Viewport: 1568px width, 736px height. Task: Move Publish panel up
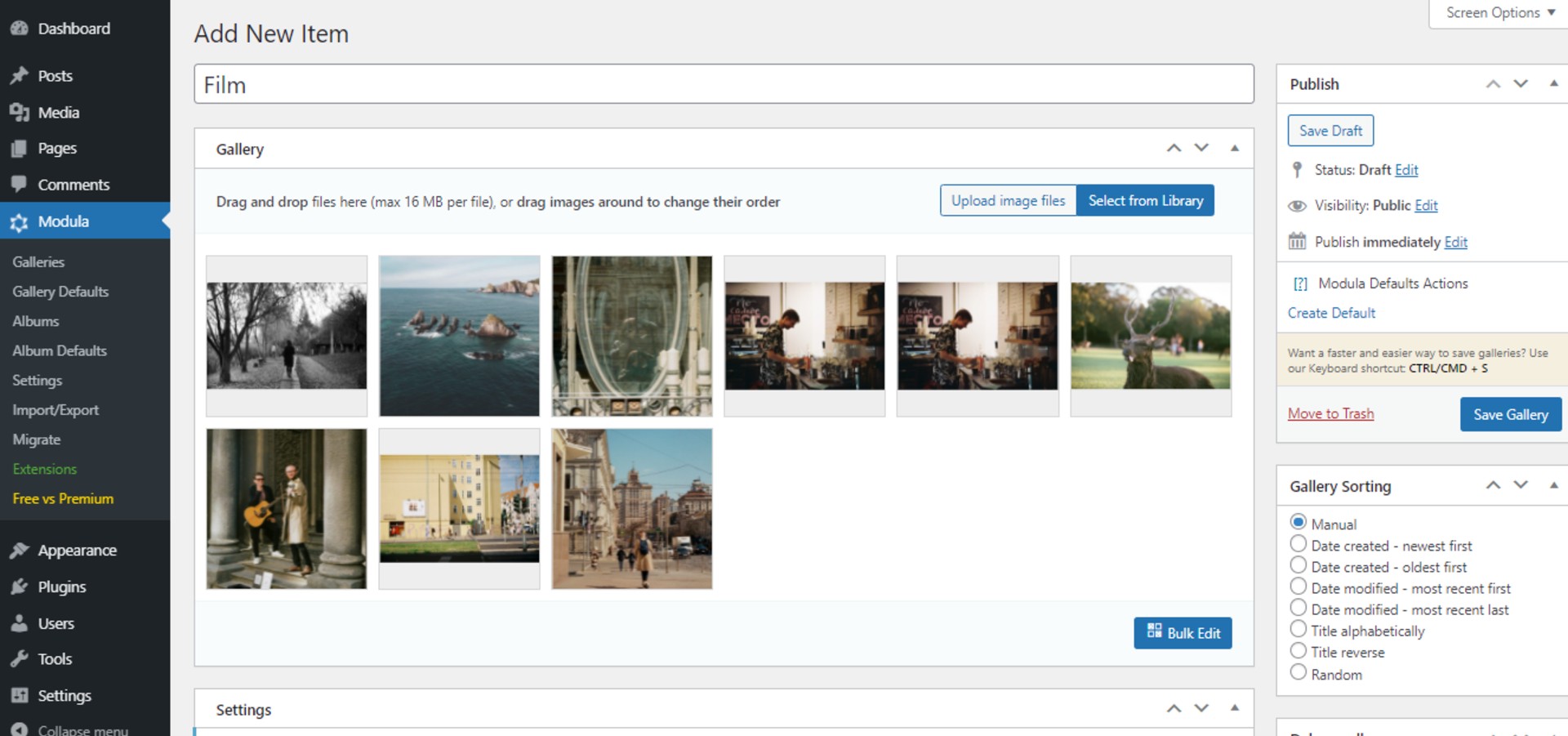[1493, 83]
